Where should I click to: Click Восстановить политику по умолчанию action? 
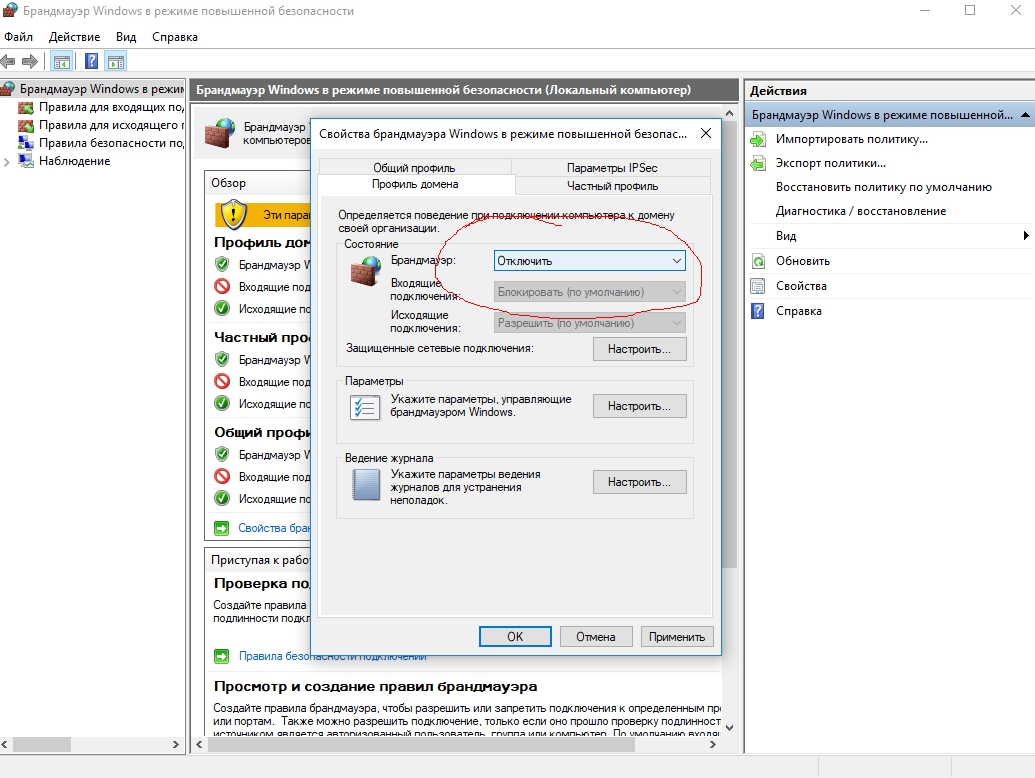pyautogui.click(x=884, y=187)
